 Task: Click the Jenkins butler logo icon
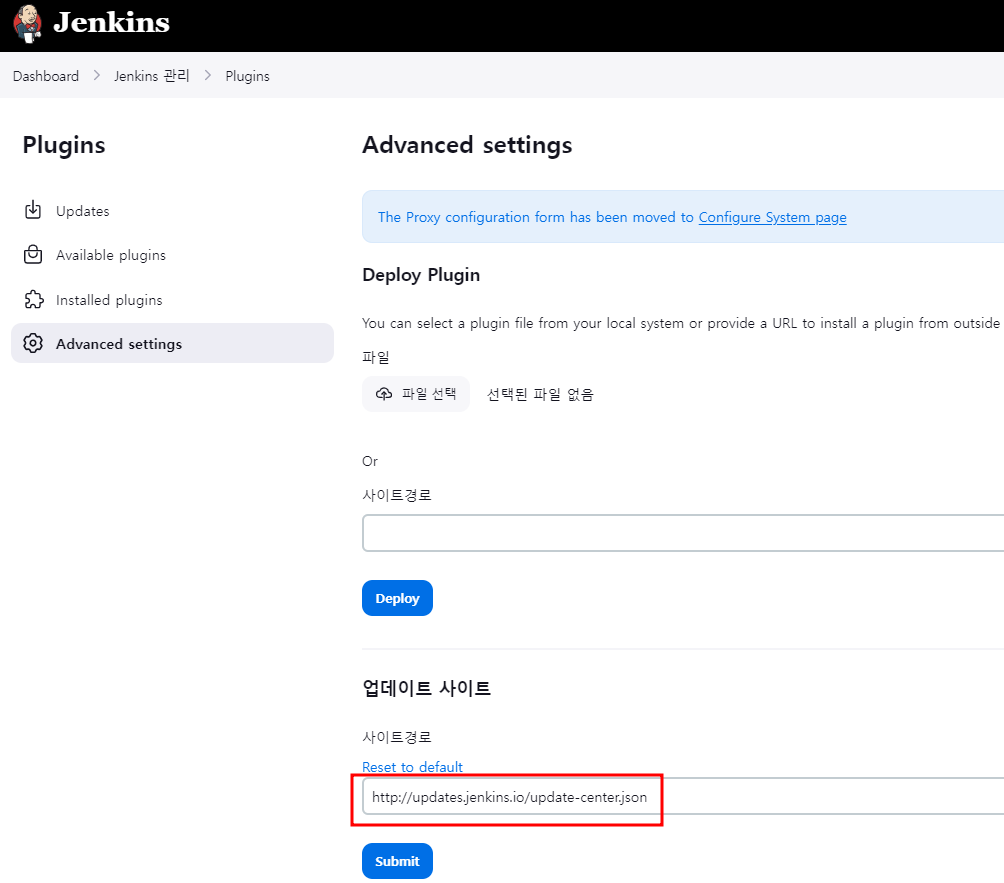pos(28,24)
